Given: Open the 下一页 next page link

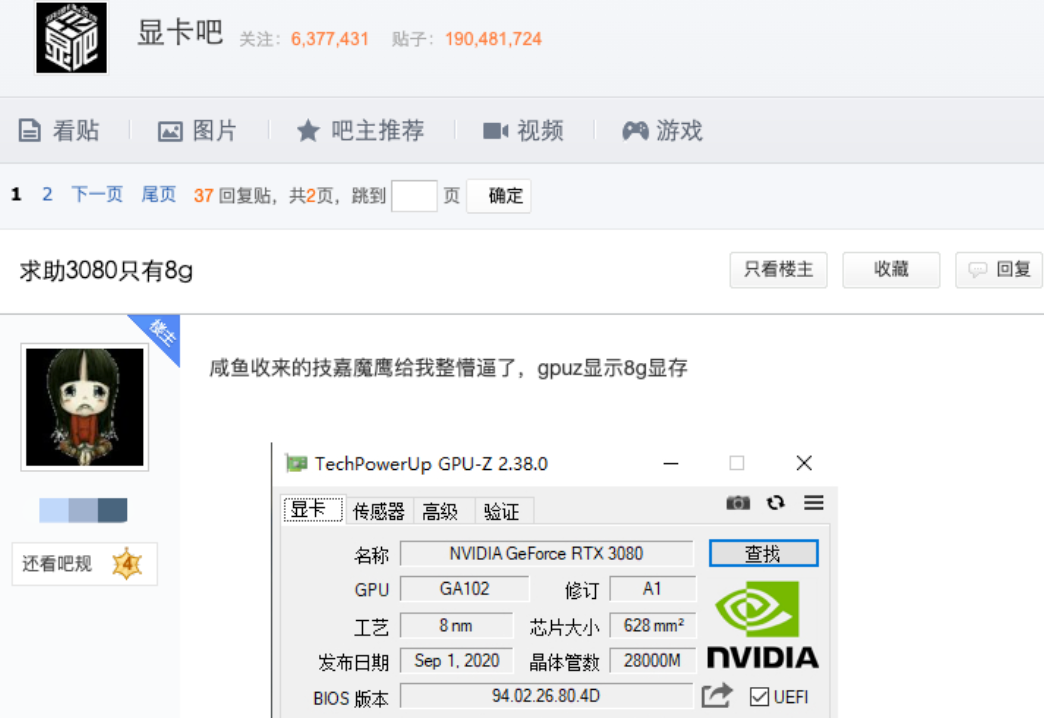Looking at the screenshot, I should pyautogui.click(x=96, y=194).
